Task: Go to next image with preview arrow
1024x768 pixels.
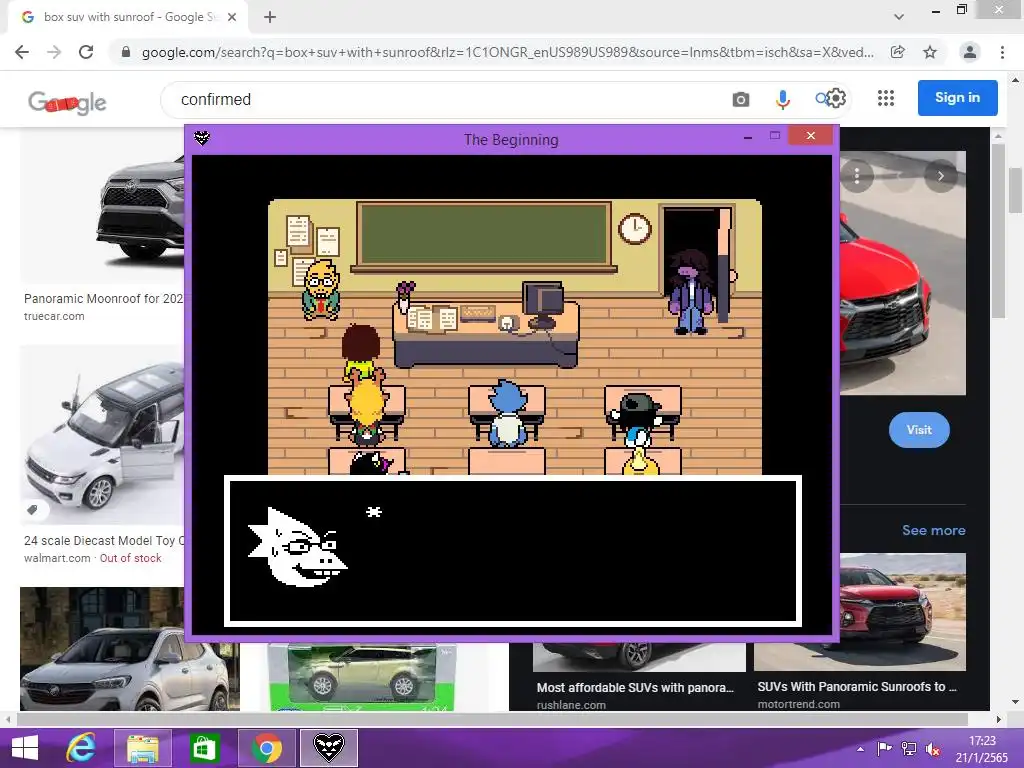Action: pyautogui.click(x=940, y=176)
